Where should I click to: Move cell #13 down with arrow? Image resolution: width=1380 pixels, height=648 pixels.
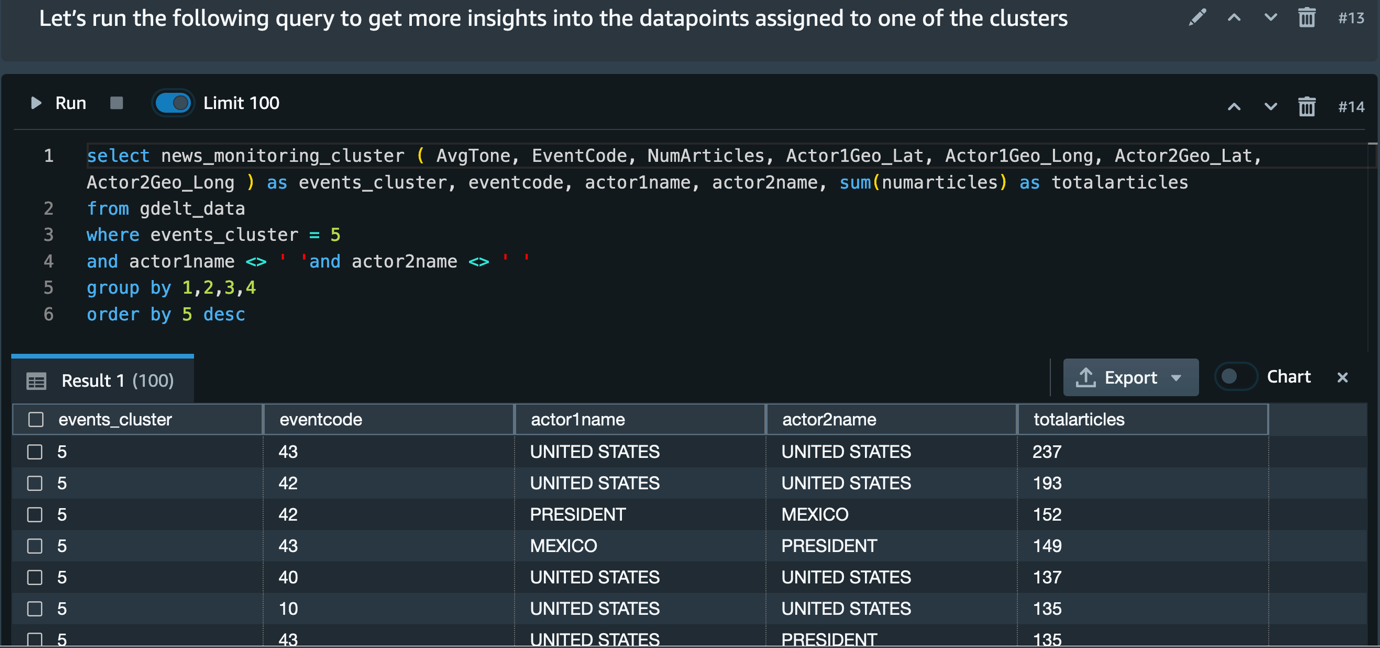(x=1270, y=18)
